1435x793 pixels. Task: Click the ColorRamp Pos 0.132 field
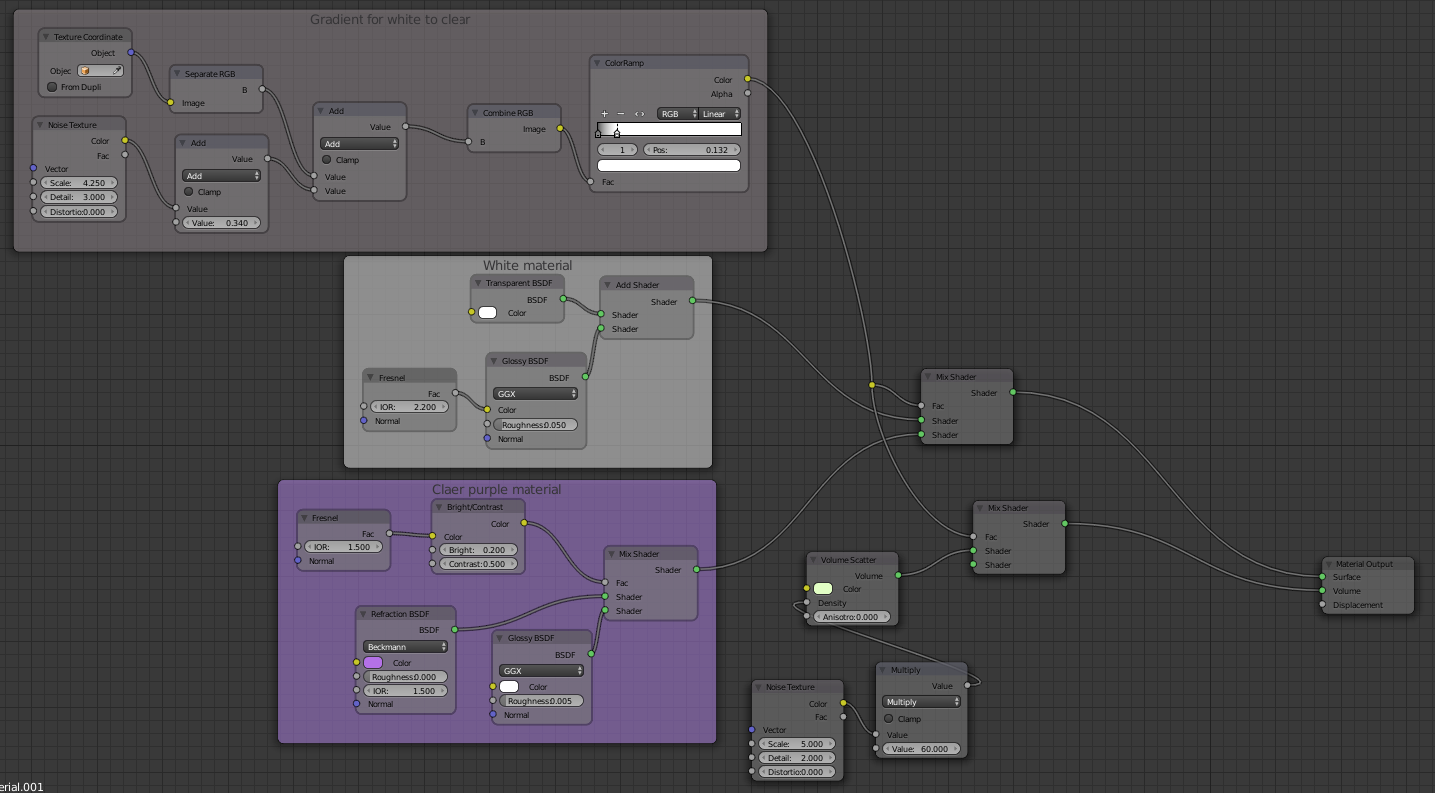[x=691, y=150]
